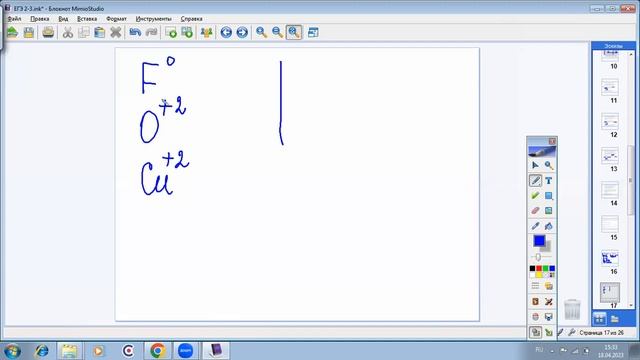Click the Paste clipboard icon
The height and width of the screenshot is (360, 640).
coord(100,32)
